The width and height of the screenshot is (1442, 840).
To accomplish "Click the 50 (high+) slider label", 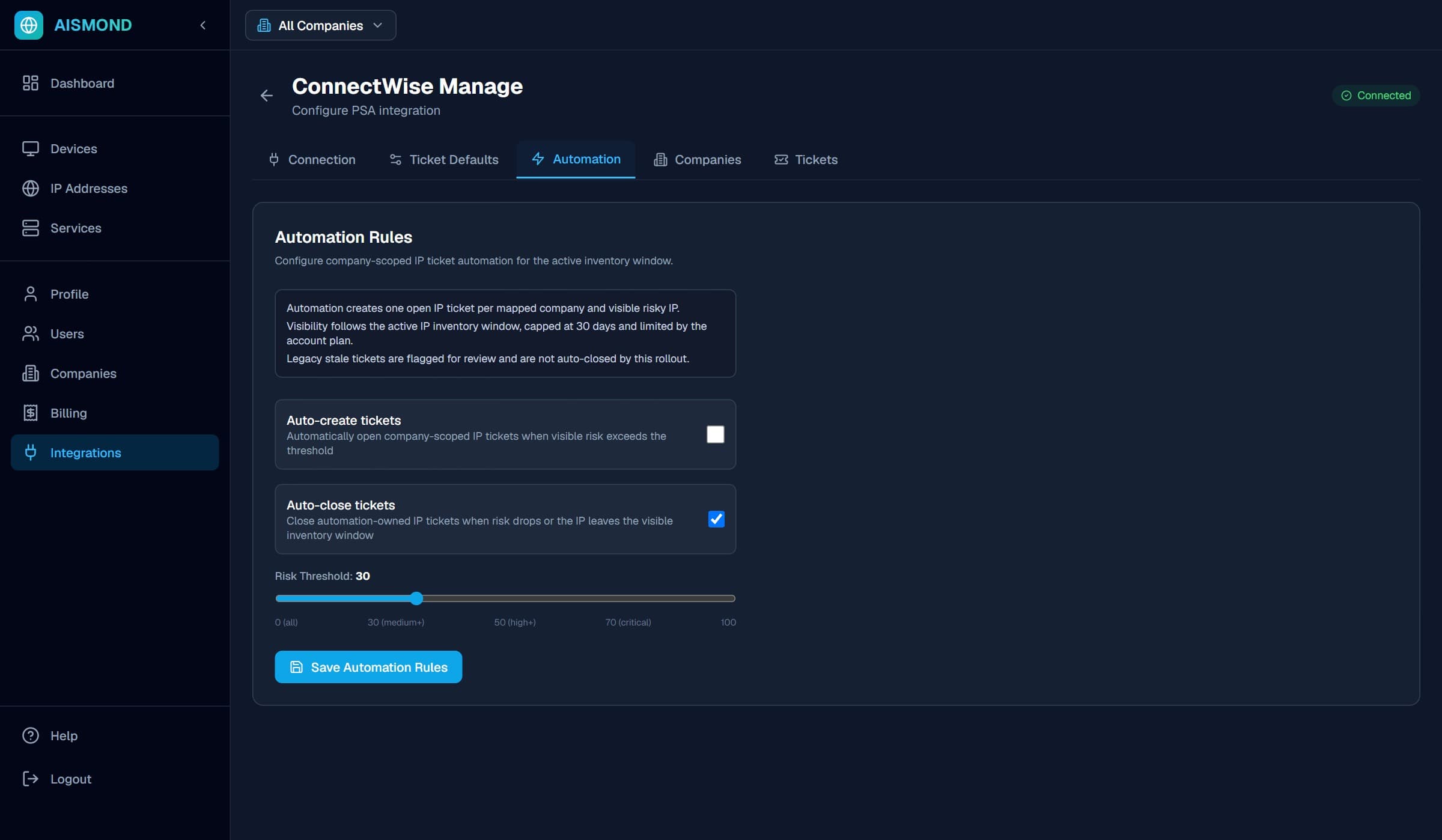I will [515, 622].
